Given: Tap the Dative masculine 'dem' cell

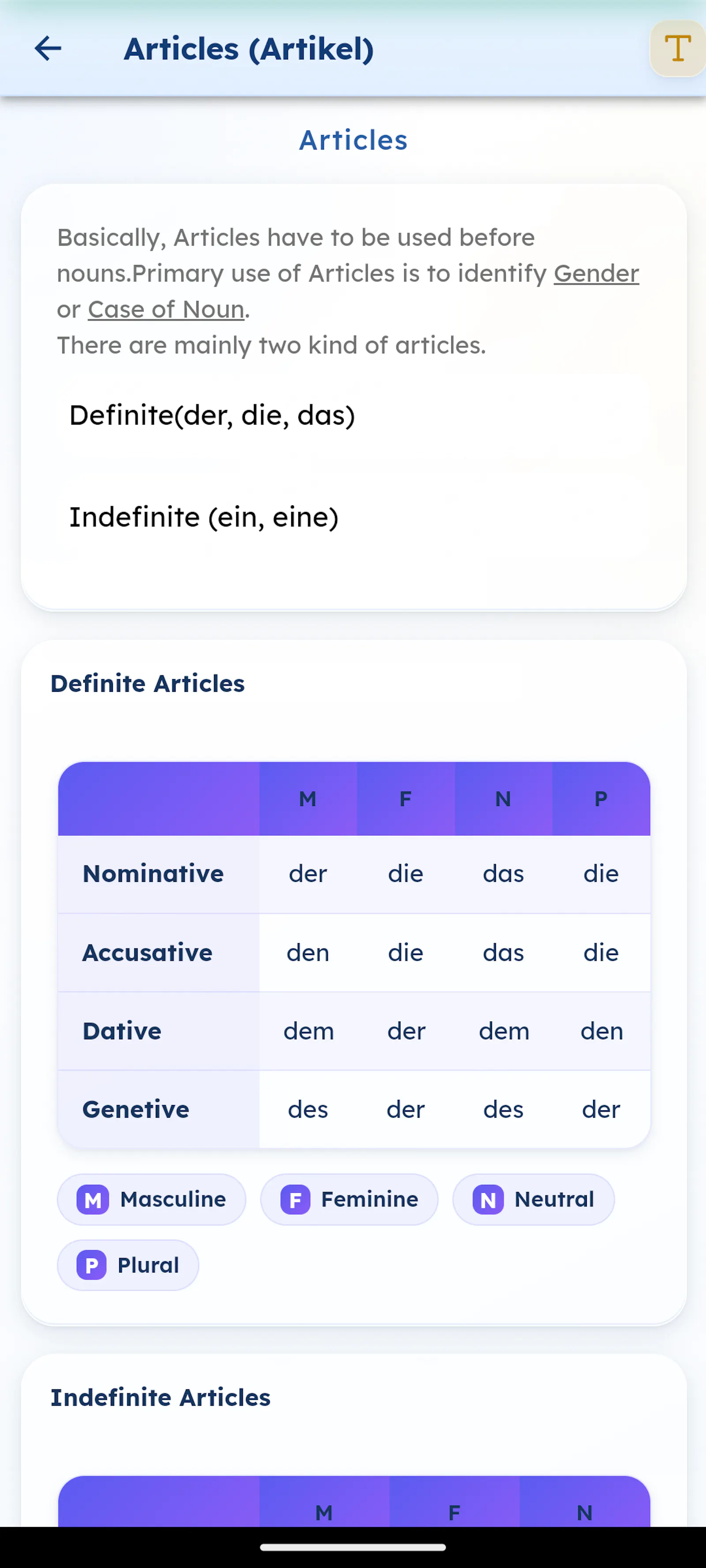Looking at the screenshot, I should click(x=308, y=1031).
